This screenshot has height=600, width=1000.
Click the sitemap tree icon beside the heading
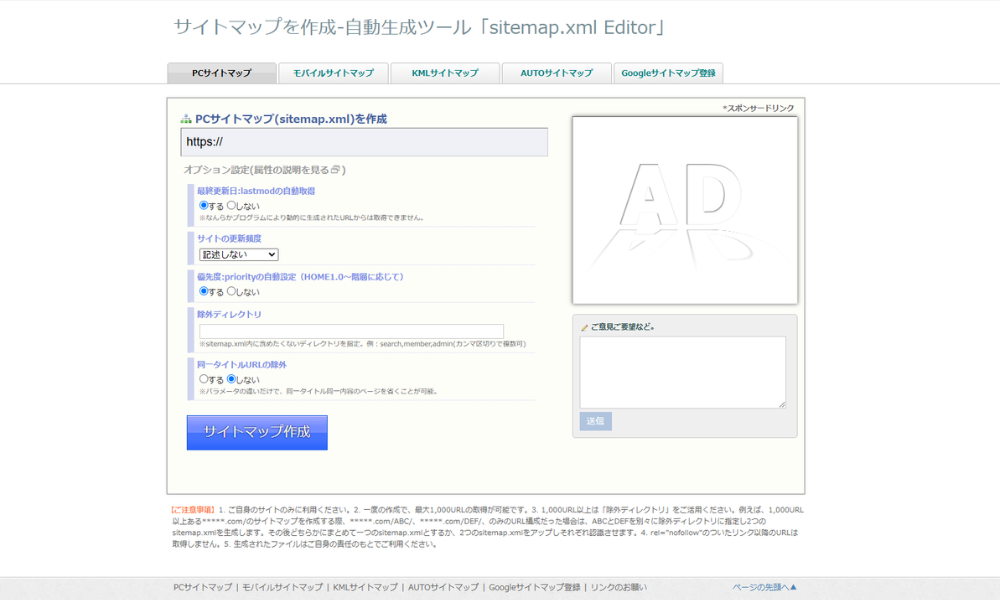pyautogui.click(x=186, y=119)
